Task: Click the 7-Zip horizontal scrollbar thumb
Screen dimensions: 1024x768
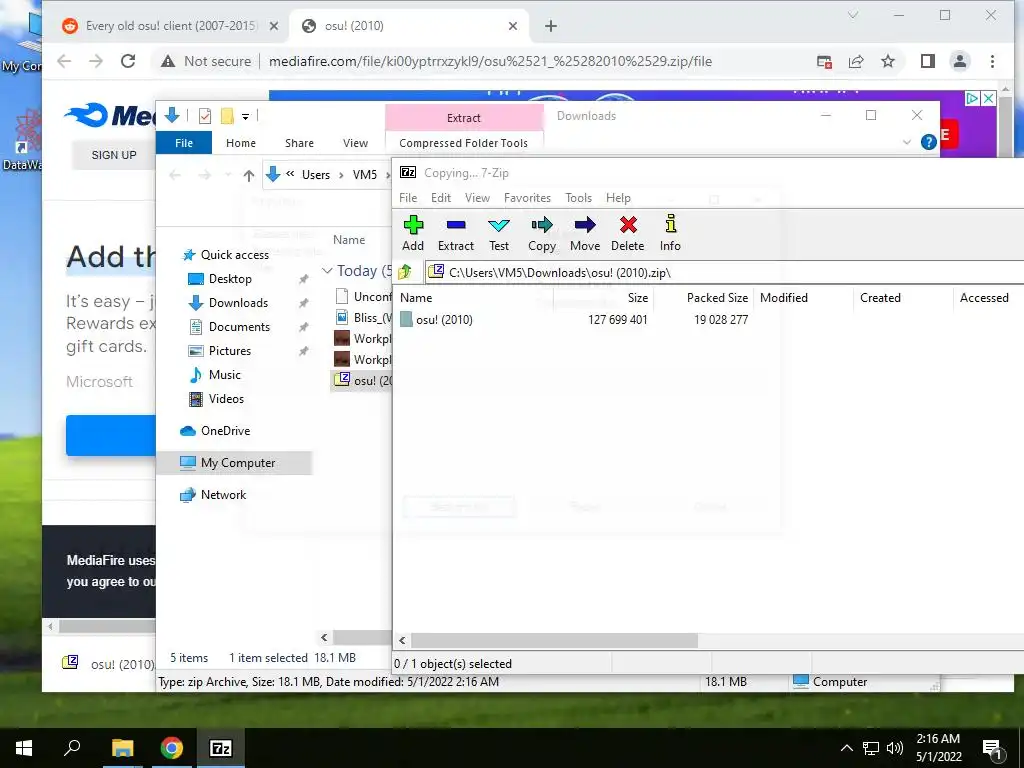Action: click(x=554, y=641)
